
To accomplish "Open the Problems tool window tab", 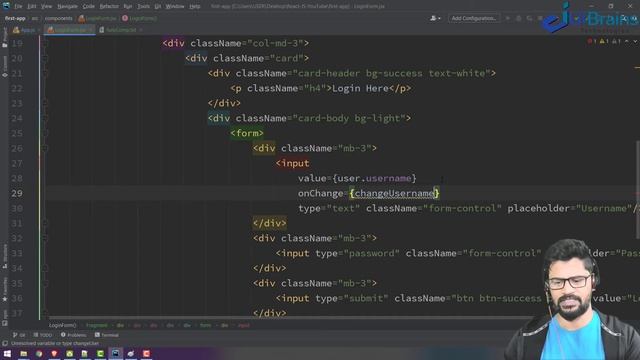I will (x=73, y=335).
